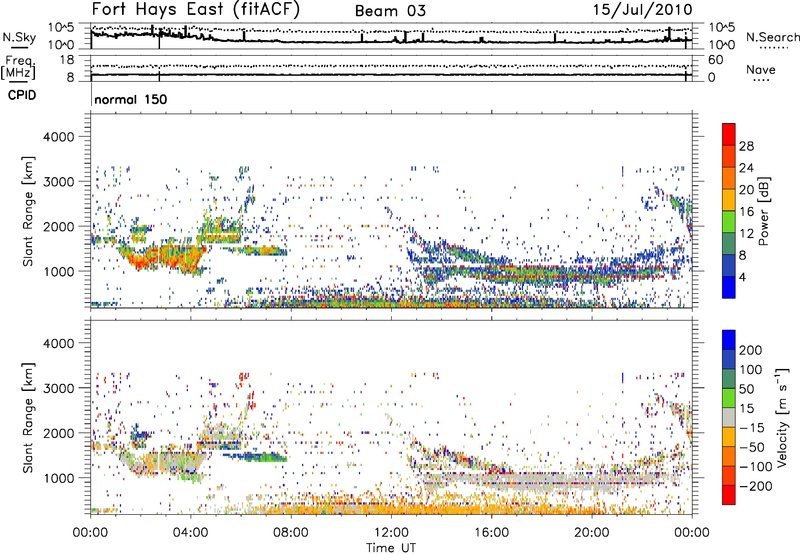Click the "1000" tick label on power panel
Image resolution: width=800 pixels, height=554 pixels.
[59, 271]
